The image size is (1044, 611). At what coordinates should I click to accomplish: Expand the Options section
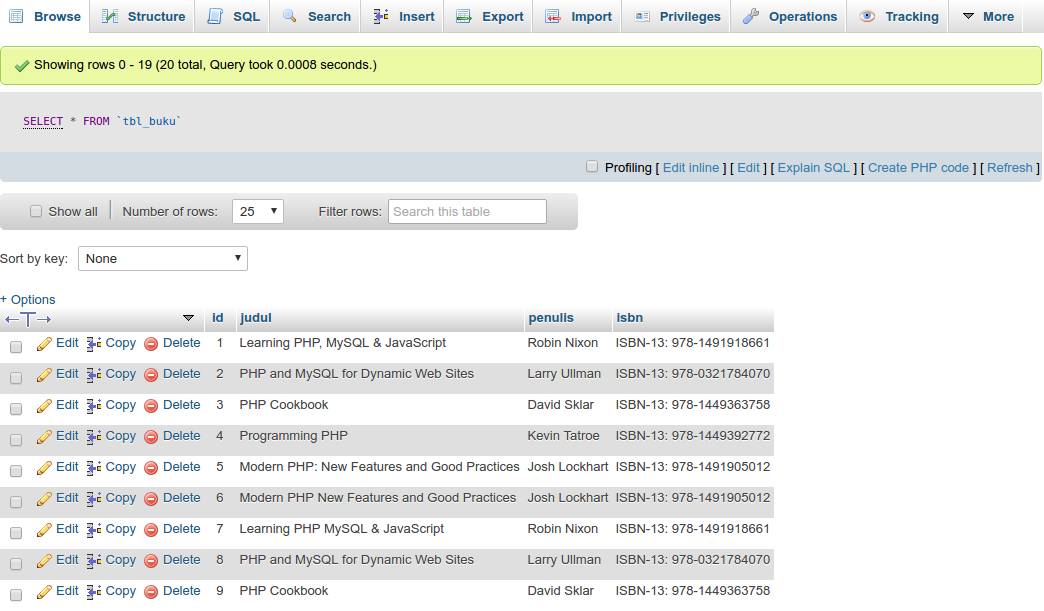tap(27, 299)
